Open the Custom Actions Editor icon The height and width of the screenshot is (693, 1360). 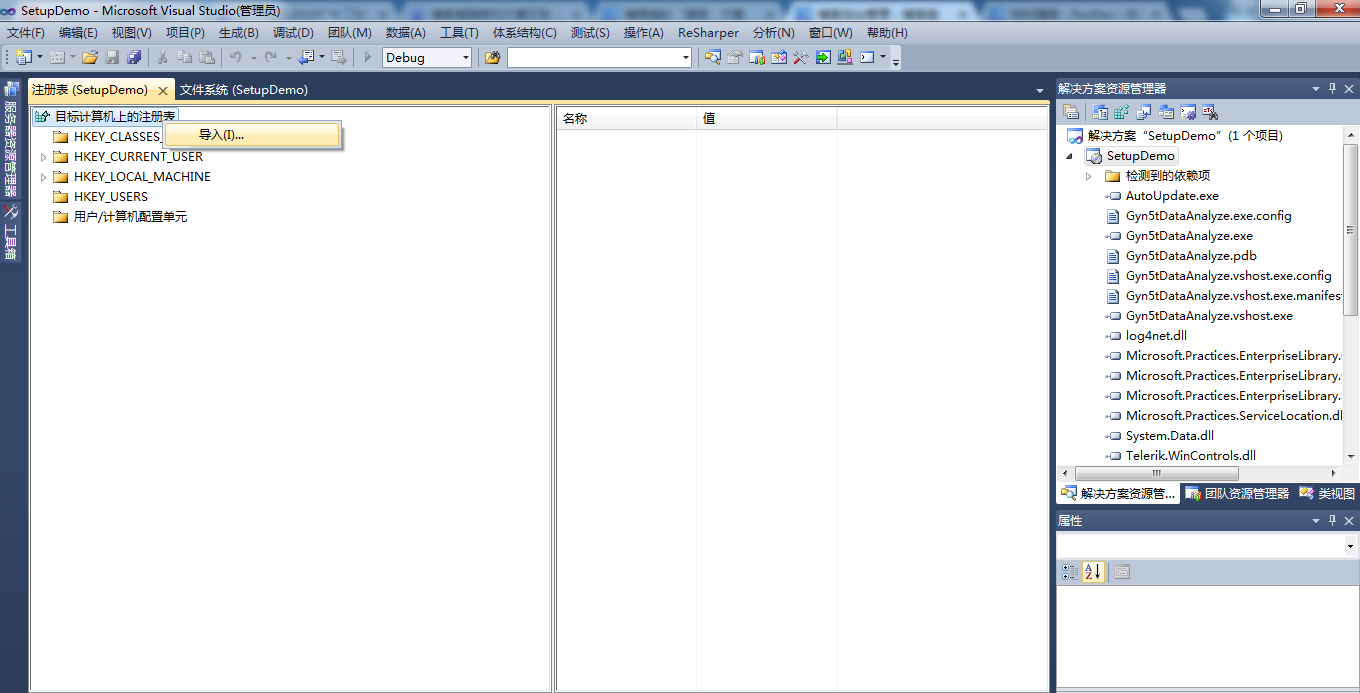click(x=1188, y=112)
